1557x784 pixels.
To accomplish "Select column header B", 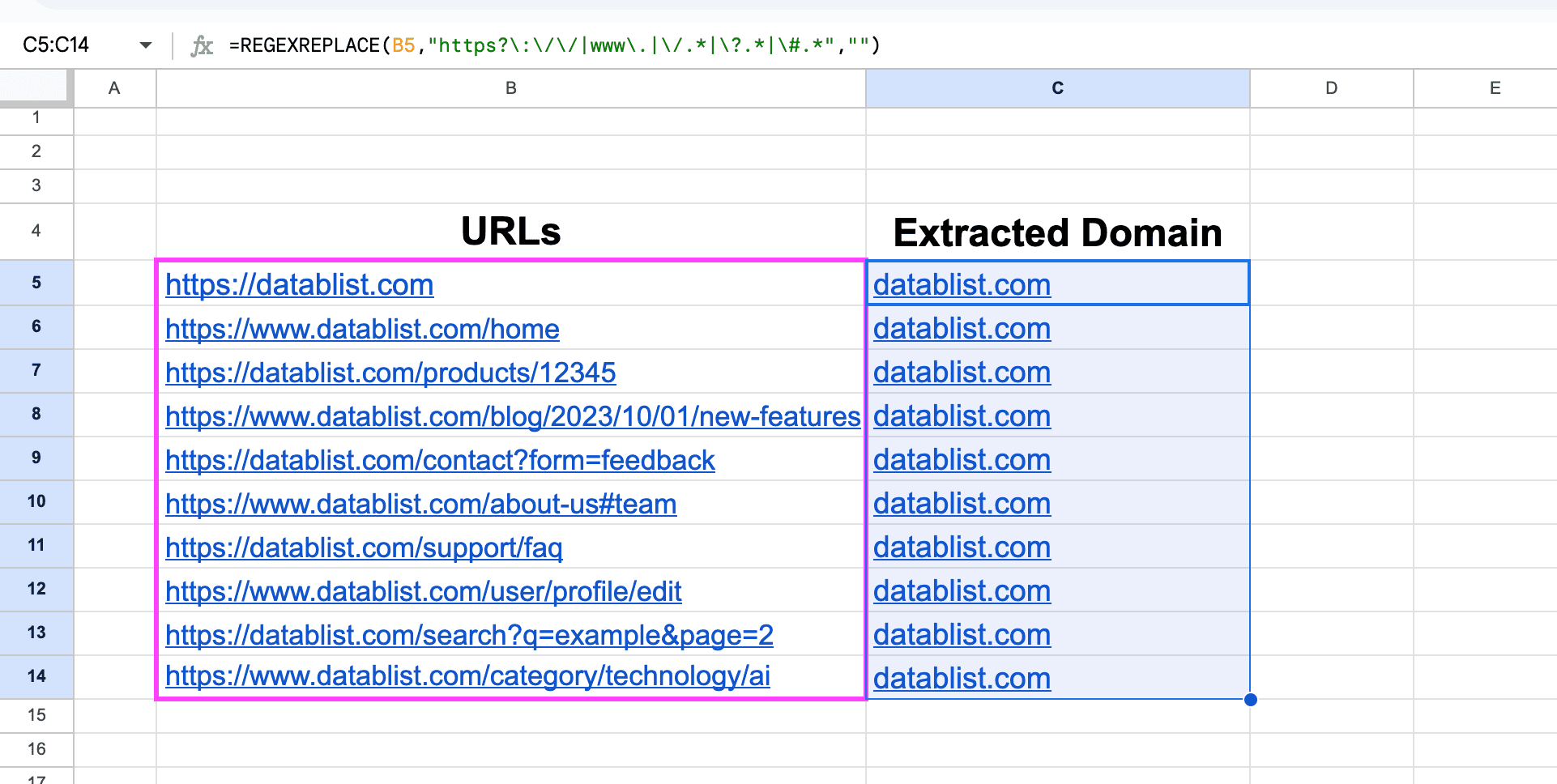I will click(x=510, y=88).
